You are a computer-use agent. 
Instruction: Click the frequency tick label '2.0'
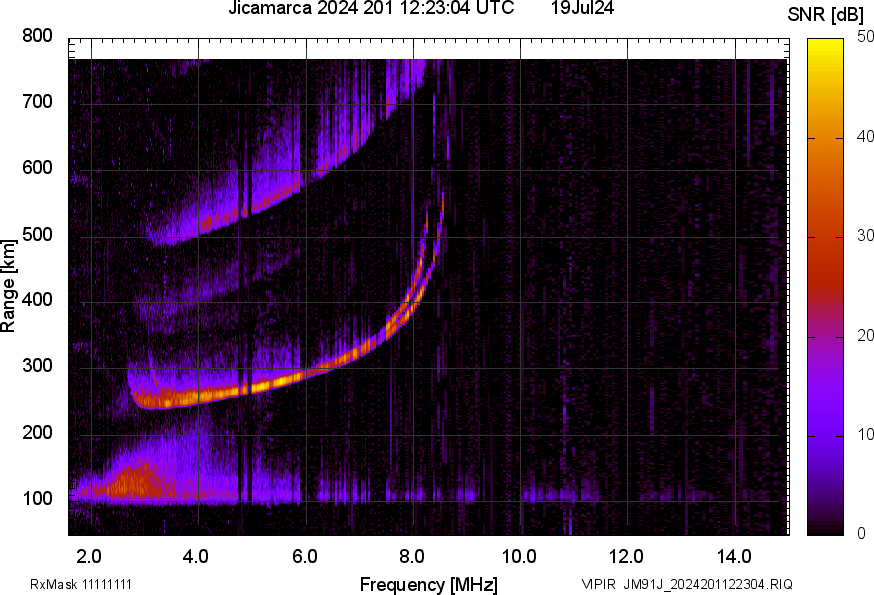point(89,556)
